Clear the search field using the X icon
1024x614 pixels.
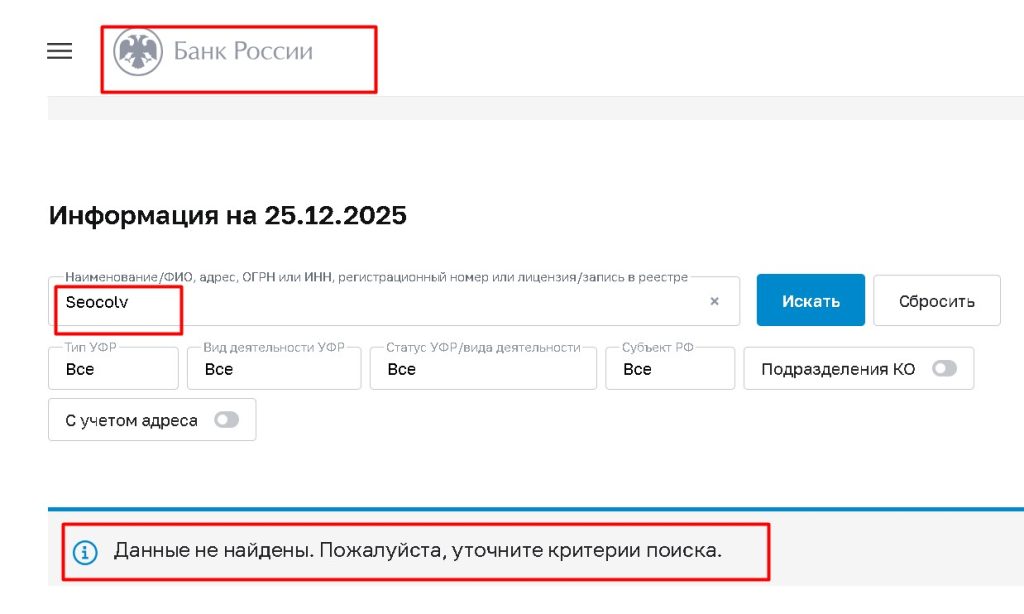tap(714, 300)
